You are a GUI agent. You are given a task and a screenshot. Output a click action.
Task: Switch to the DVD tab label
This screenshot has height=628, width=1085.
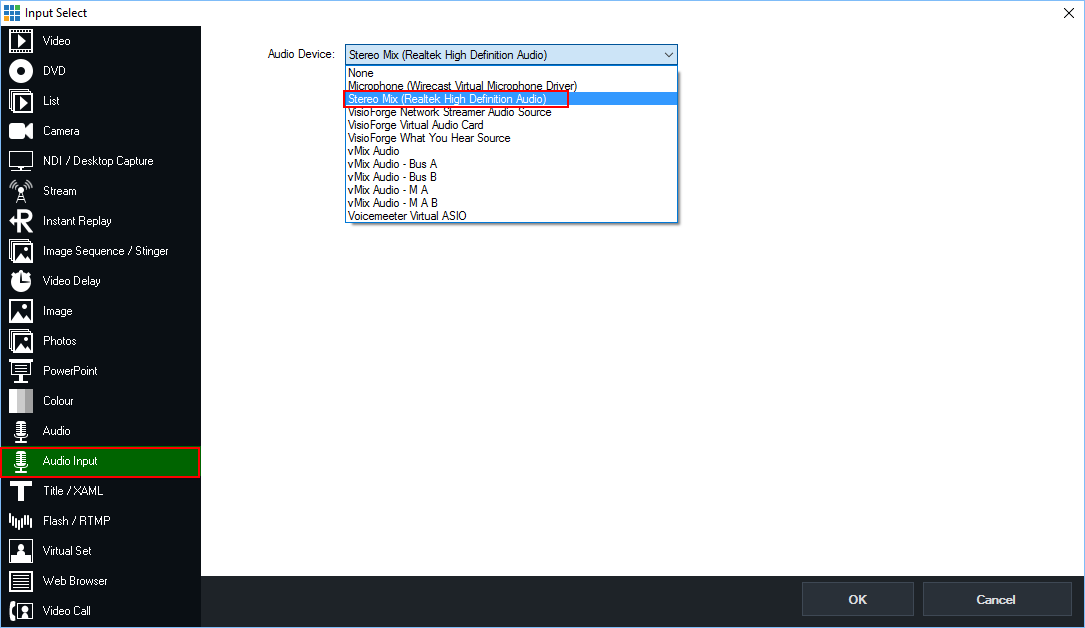(54, 71)
